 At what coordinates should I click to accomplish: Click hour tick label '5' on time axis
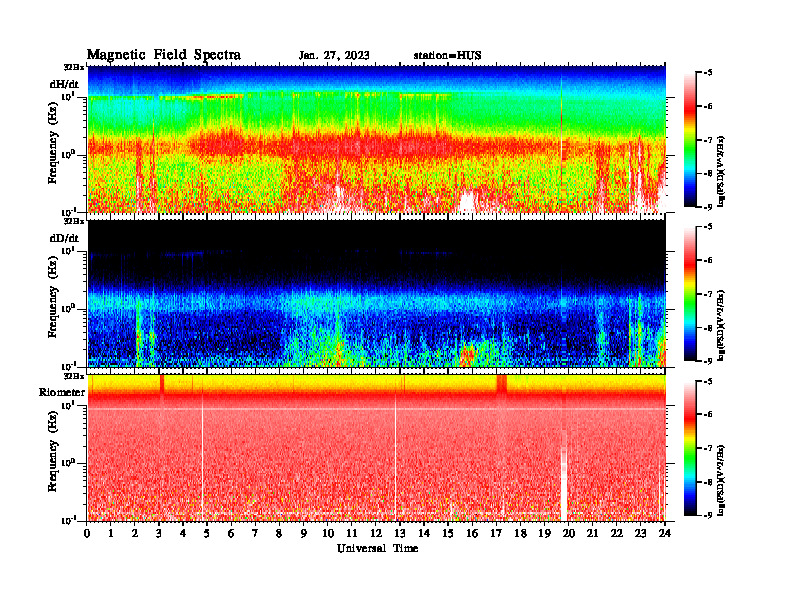[207, 534]
